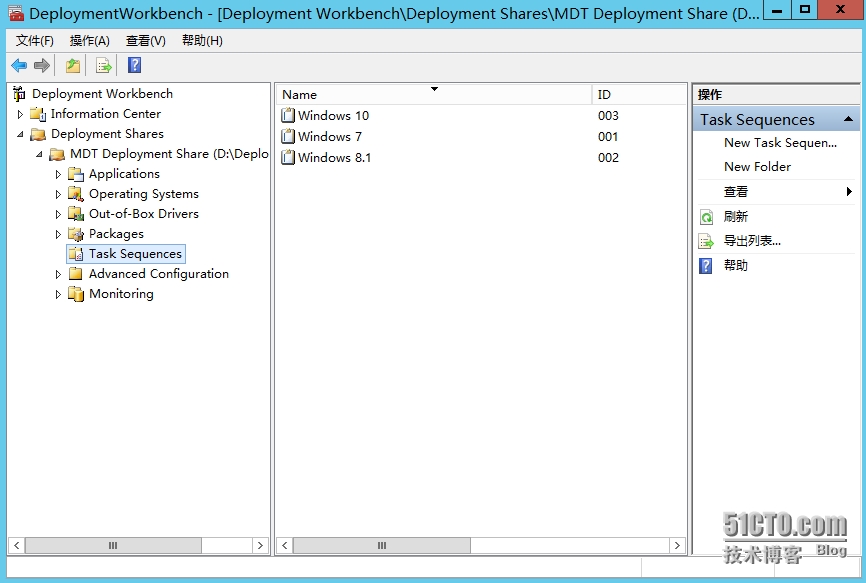
Task: Select Operating Systems tree label
Action: 144,194
